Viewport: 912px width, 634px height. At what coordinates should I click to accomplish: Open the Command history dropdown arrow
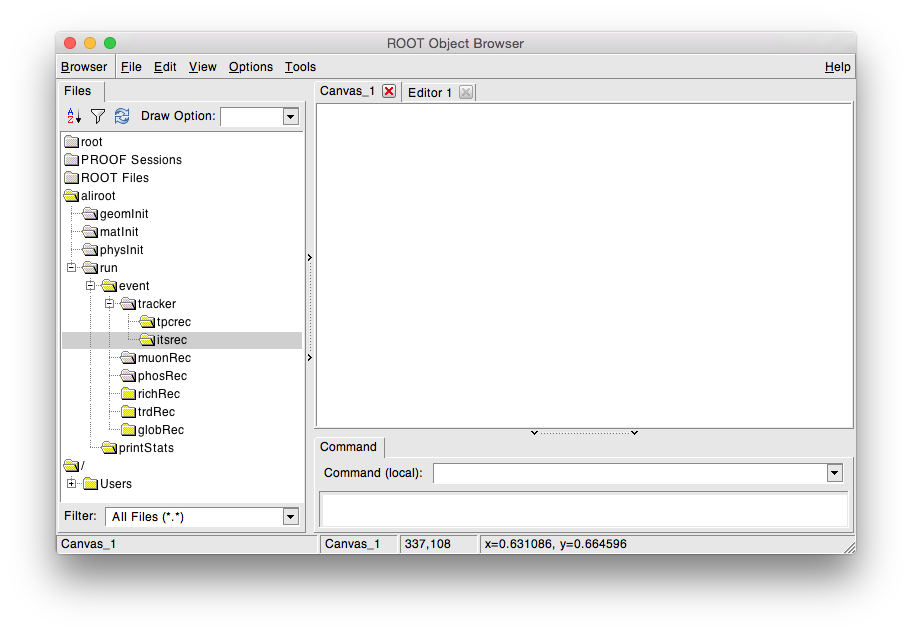tap(834, 473)
